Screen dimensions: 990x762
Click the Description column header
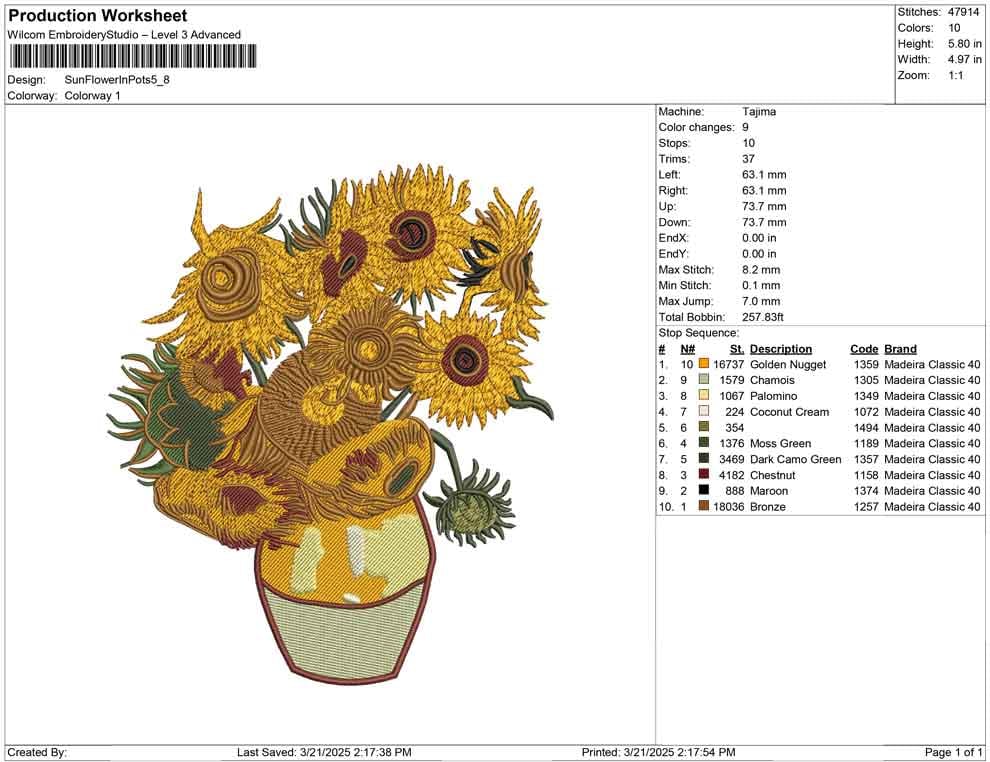(x=780, y=349)
